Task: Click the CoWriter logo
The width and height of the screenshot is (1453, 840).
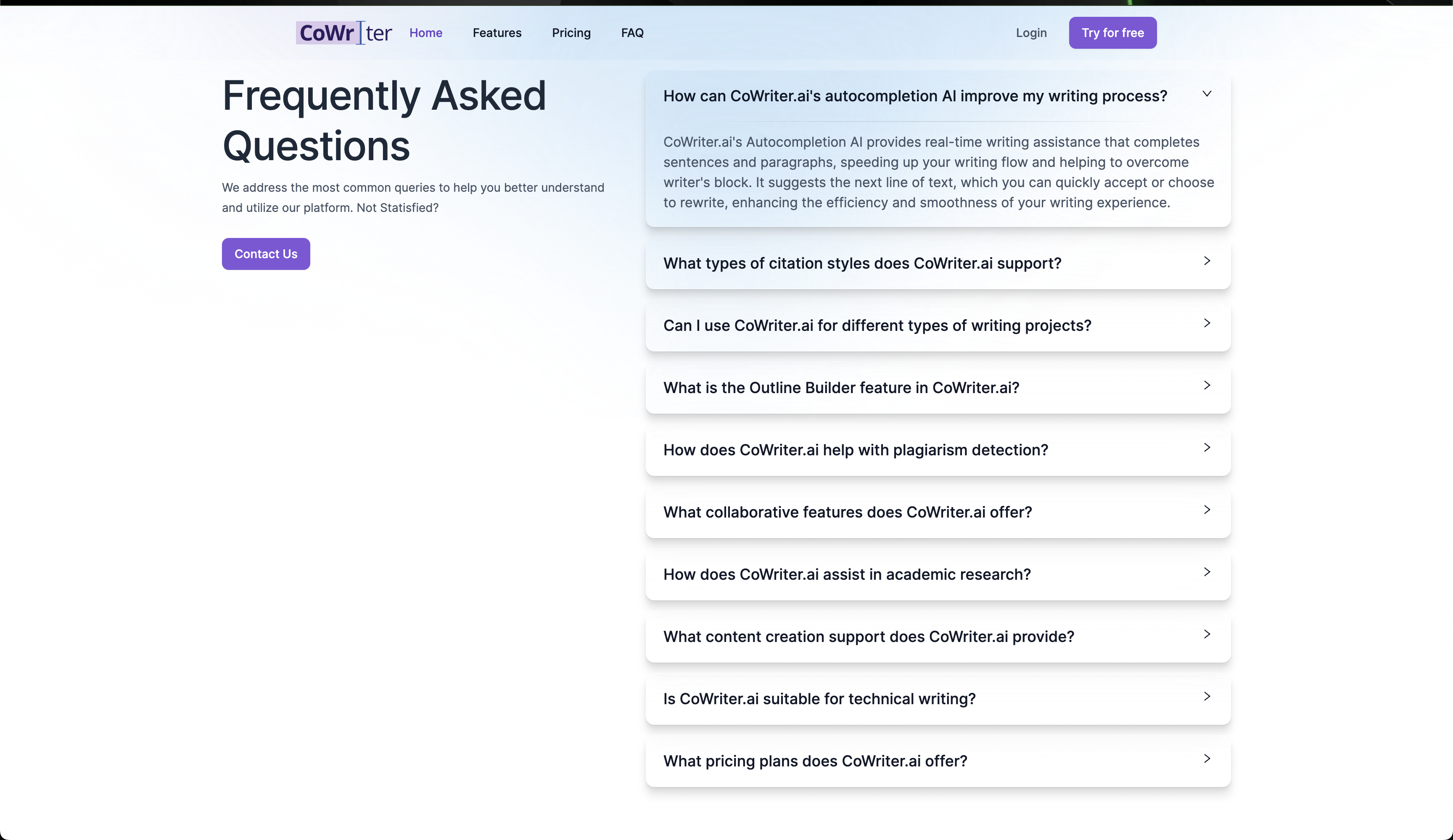Action: pos(344,33)
